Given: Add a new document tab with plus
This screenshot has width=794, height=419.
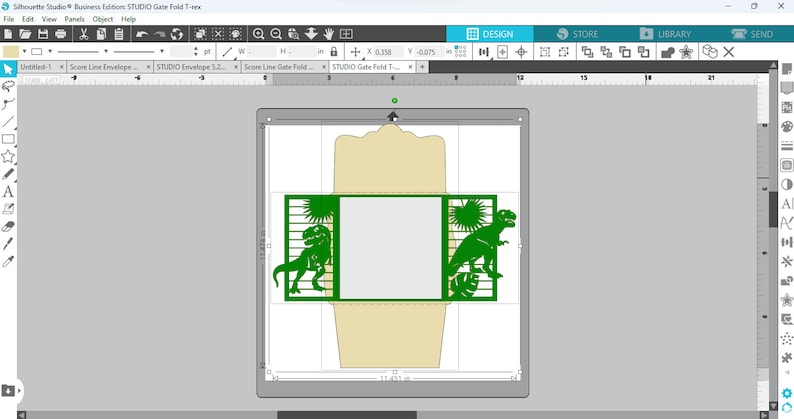Looking at the screenshot, I should pyautogui.click(x=422, y=67).
